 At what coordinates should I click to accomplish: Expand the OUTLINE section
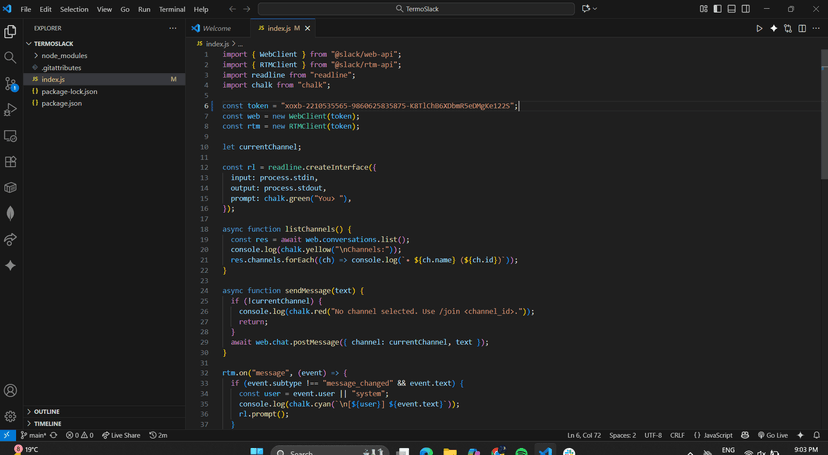pos(47,412)
